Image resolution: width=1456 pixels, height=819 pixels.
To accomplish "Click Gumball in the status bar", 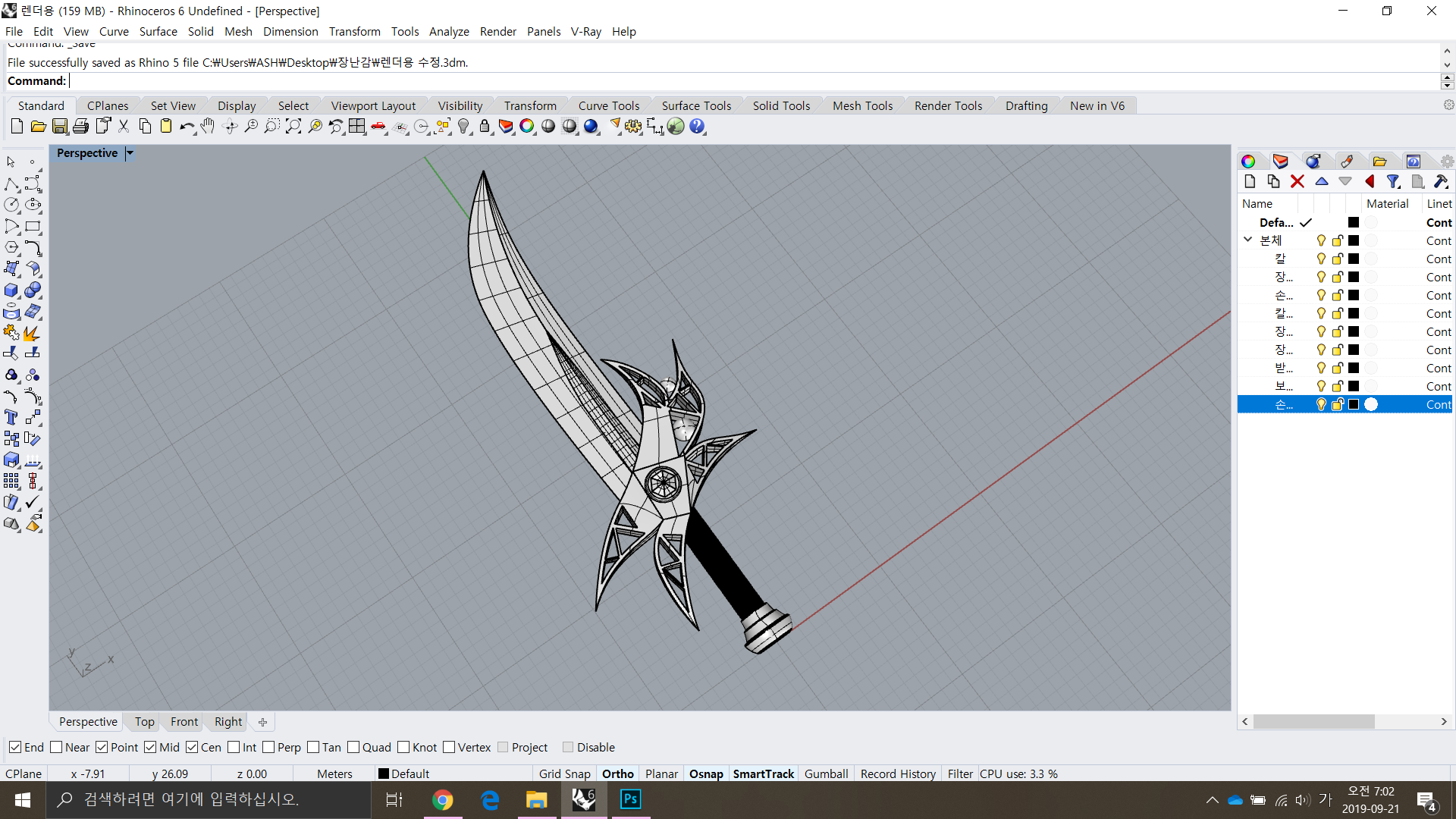I will tap(826, 774).
